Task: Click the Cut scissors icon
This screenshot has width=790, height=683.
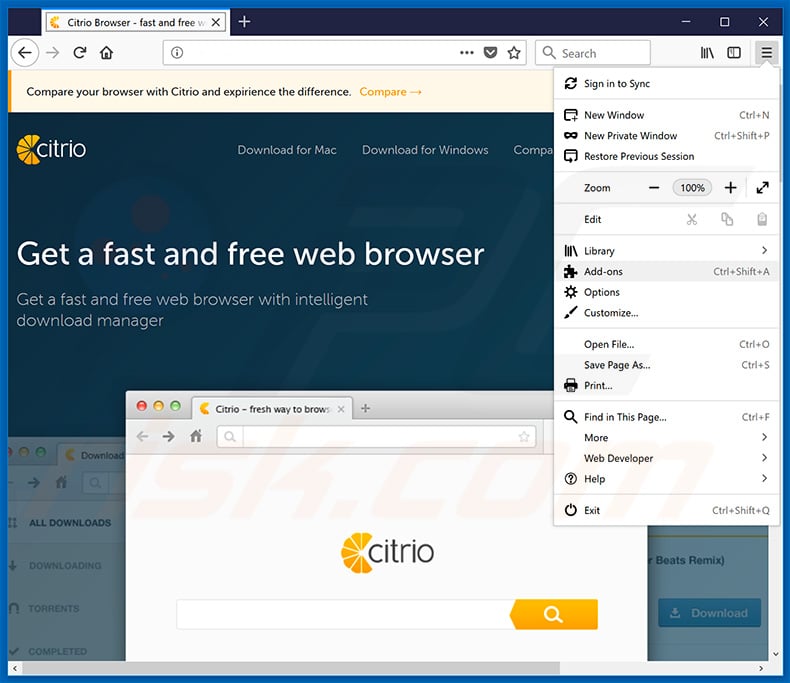Action: pos(692,220)
